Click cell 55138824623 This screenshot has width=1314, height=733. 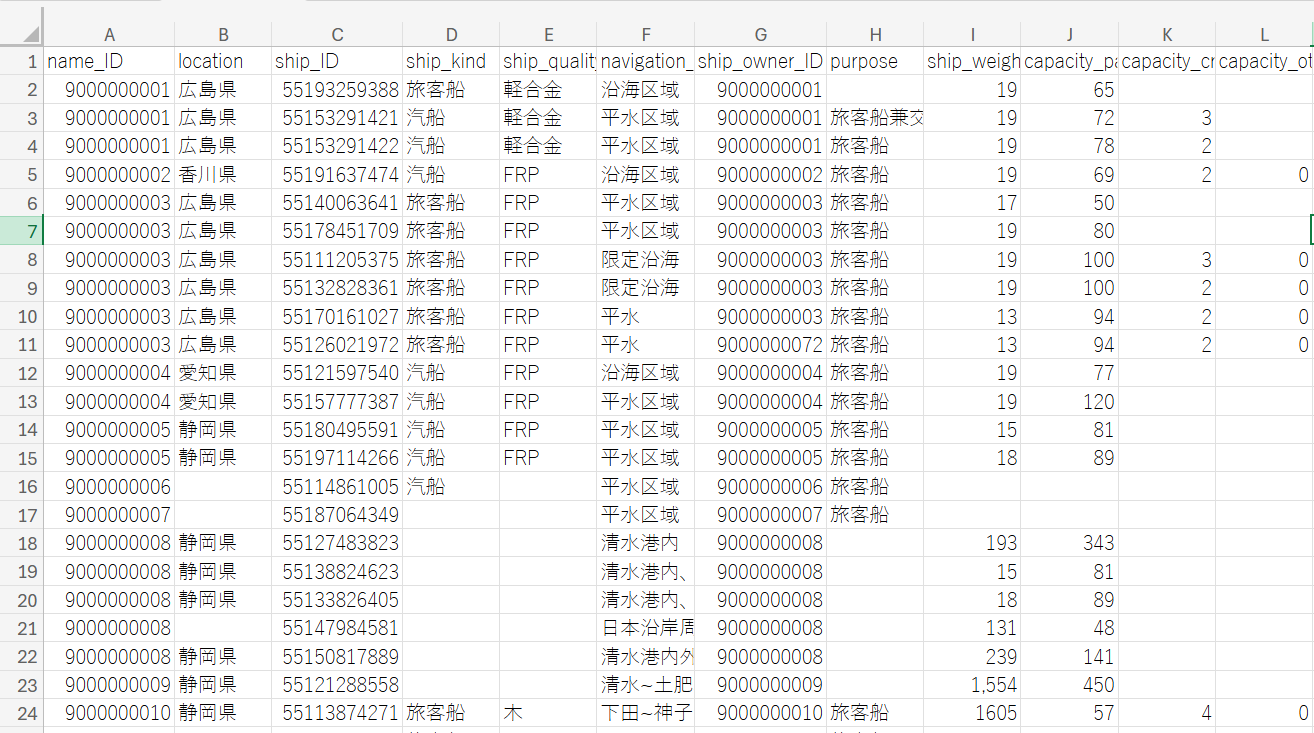click(x=337, y=572)
